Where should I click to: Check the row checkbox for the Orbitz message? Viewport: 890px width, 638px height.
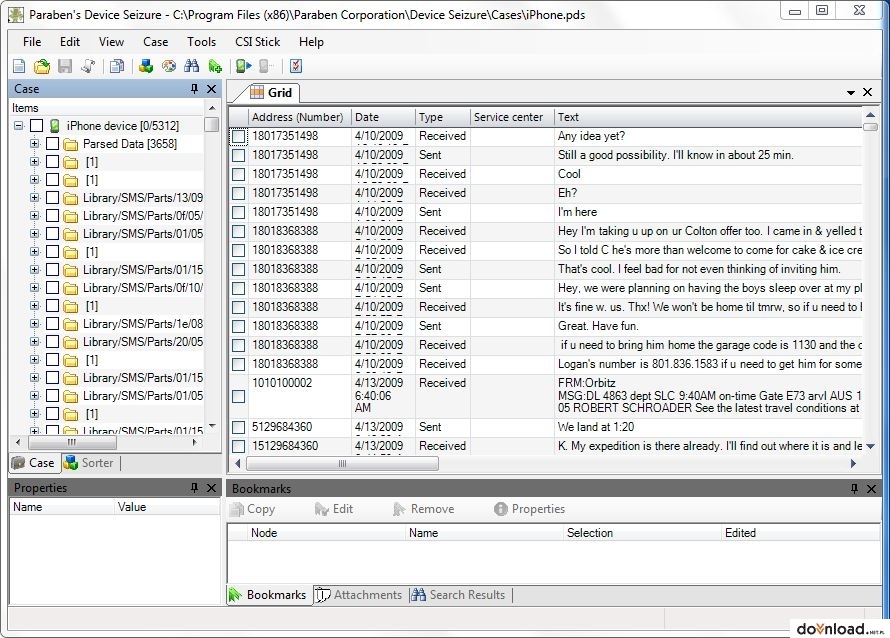pyautogui.click(x=238, y=396)
